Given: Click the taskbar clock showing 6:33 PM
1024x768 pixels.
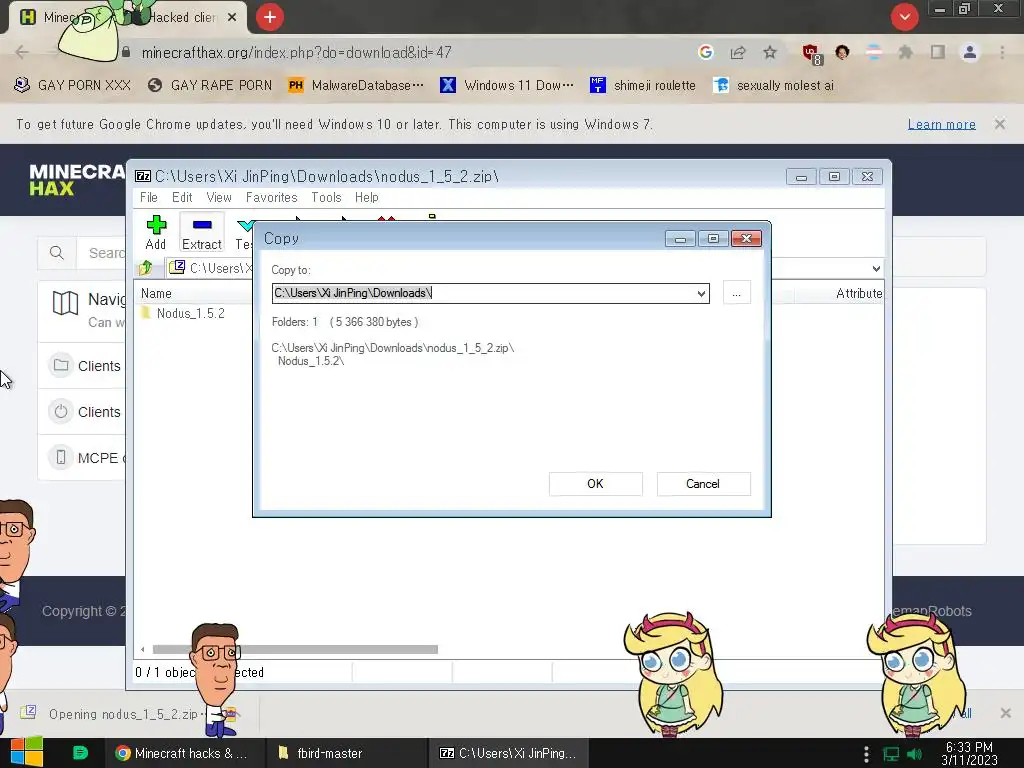Looking at the screenshot, I should click(969, 754).
